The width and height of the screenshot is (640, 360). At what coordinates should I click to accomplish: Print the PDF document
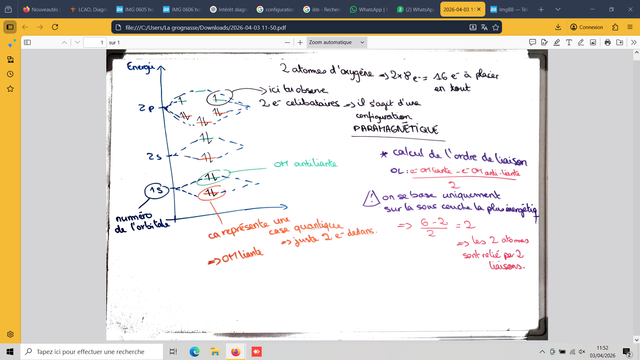click(607, 42)
